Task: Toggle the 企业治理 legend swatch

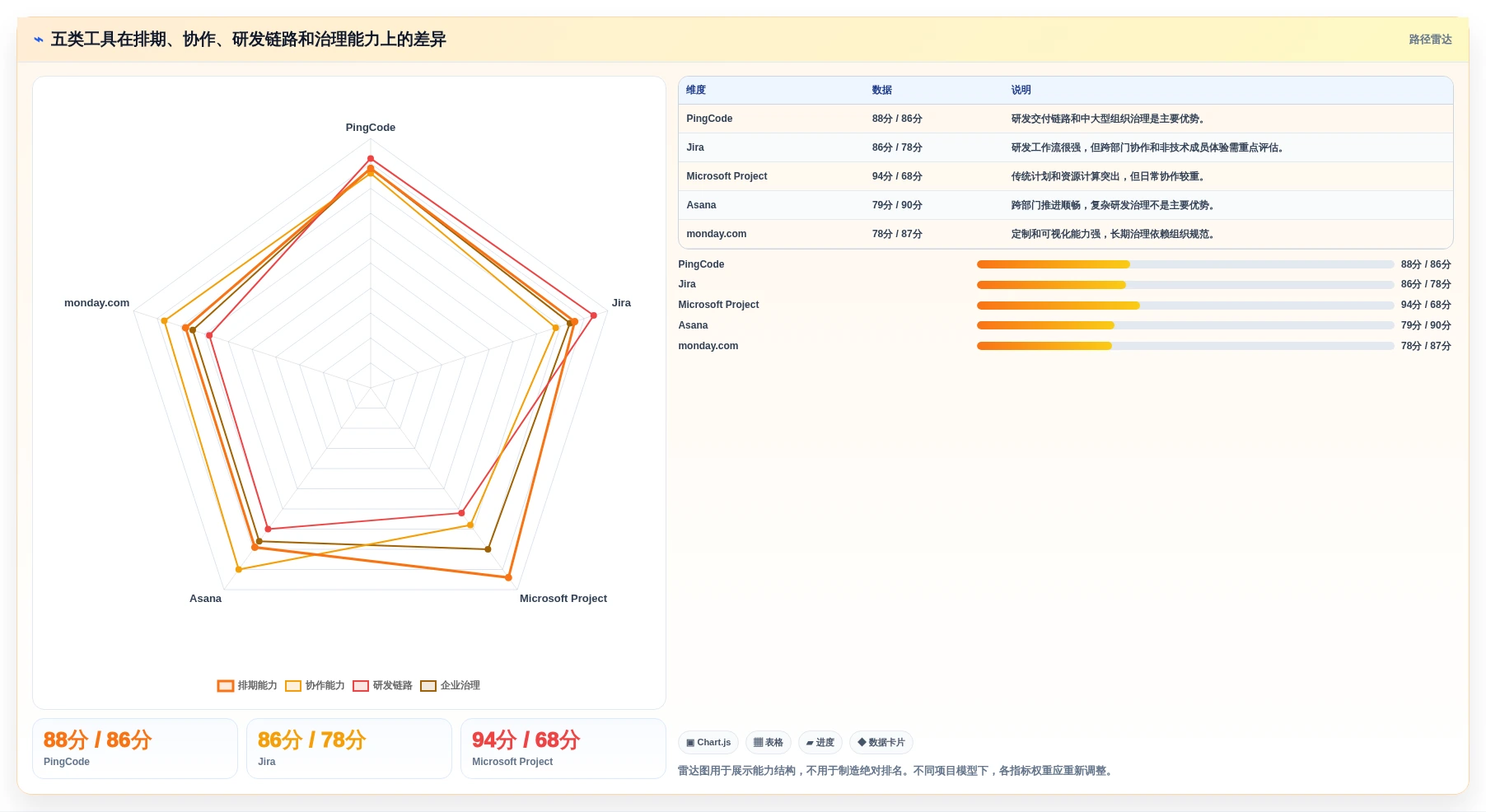Action: tap(428, 686)
